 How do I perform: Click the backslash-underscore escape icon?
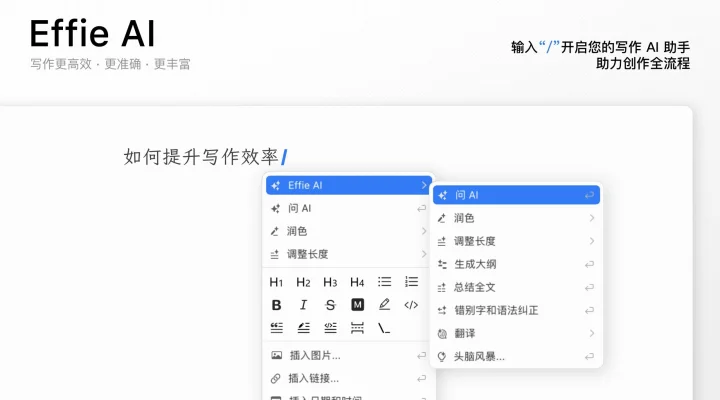pyautogui.click(x=384, y=328)
